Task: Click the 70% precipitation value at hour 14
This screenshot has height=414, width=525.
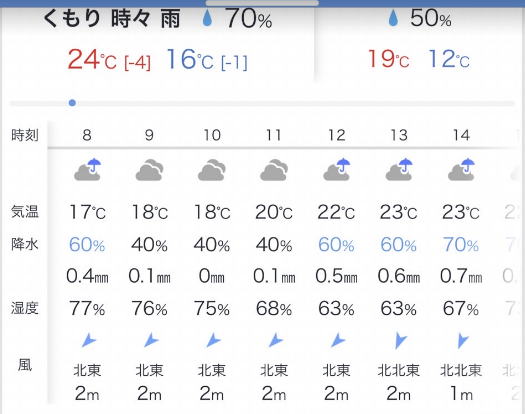Action: tap(461, 245)
